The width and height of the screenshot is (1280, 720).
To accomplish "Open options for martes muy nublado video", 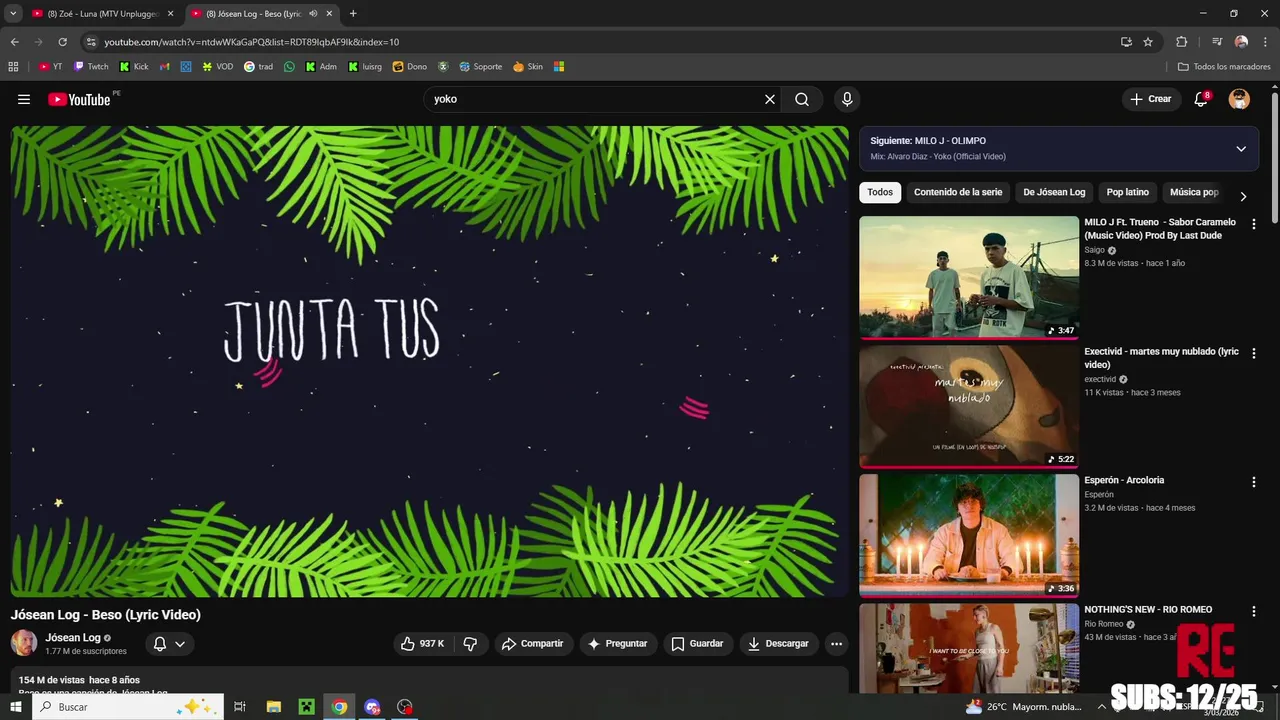I will [x=1253, y=353].
